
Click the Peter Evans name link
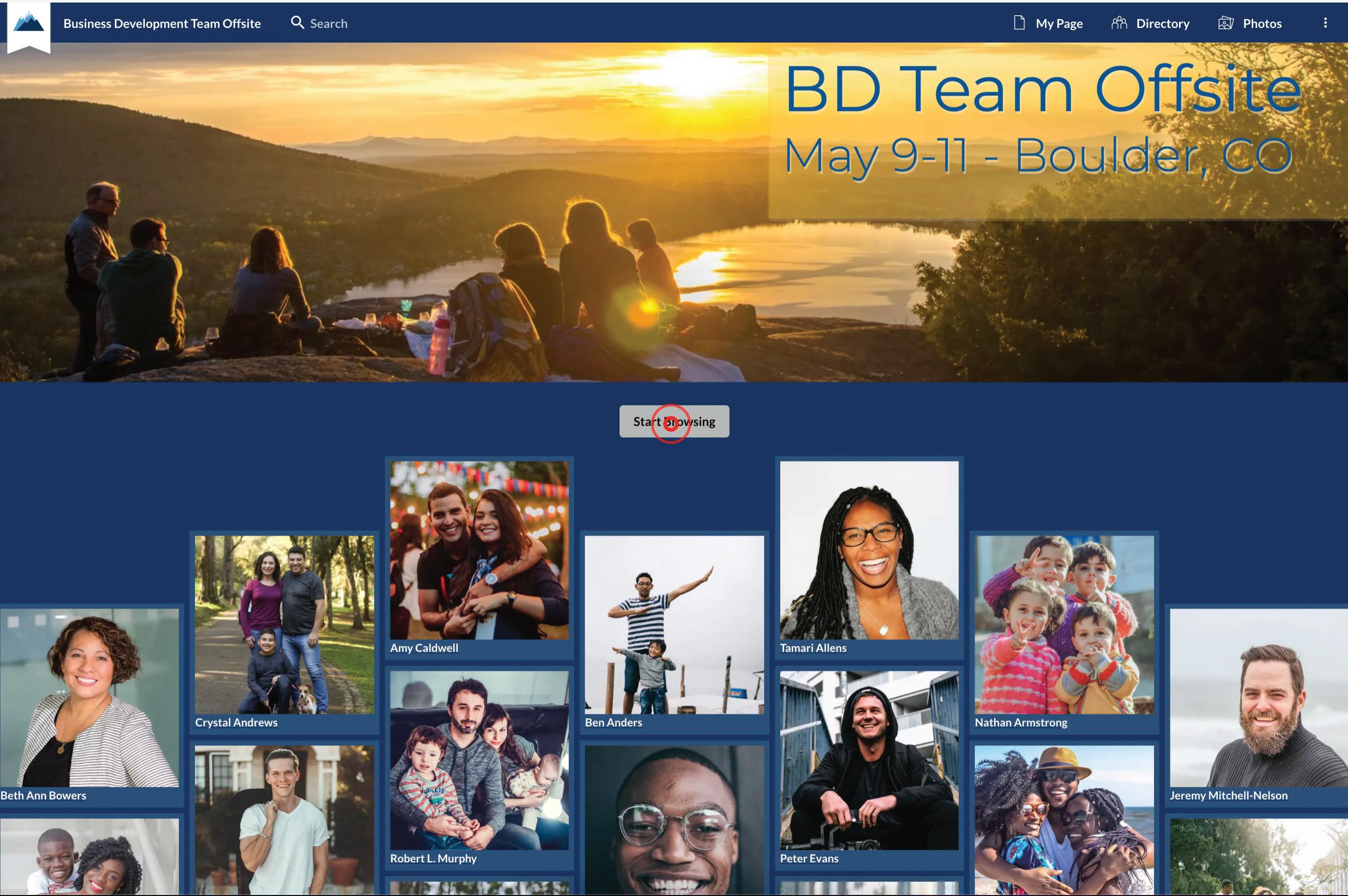click(x=808, y=858)
